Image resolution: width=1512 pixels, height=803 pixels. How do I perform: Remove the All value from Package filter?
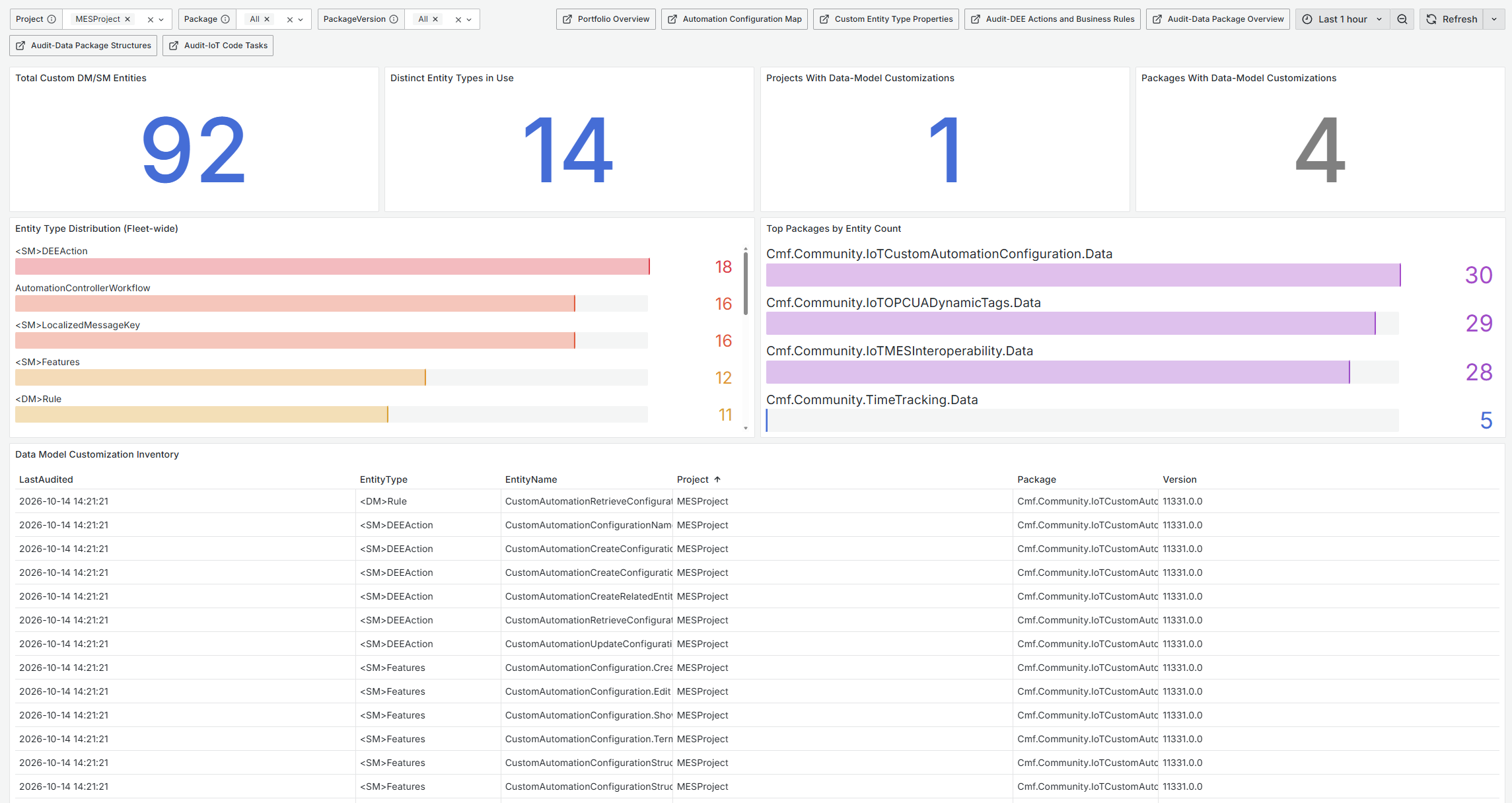coord(267,19)
